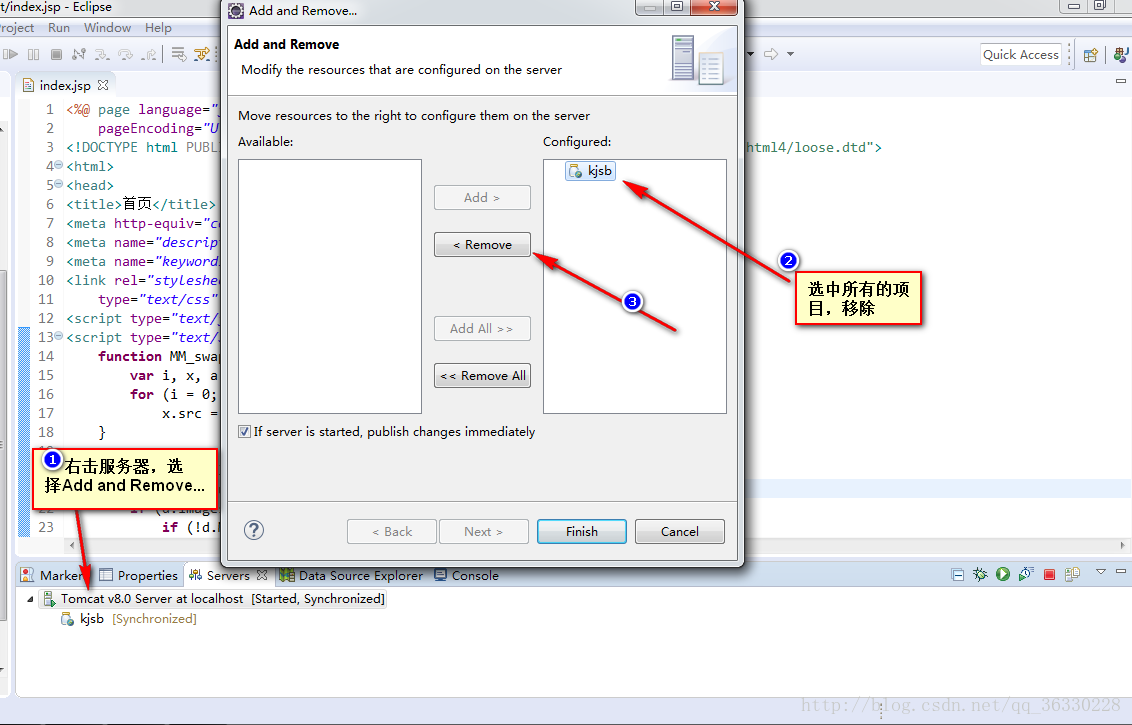Viewport: 1132px width, 725px height.
Task: Switch to the Console tab
Action: [467, 575]
